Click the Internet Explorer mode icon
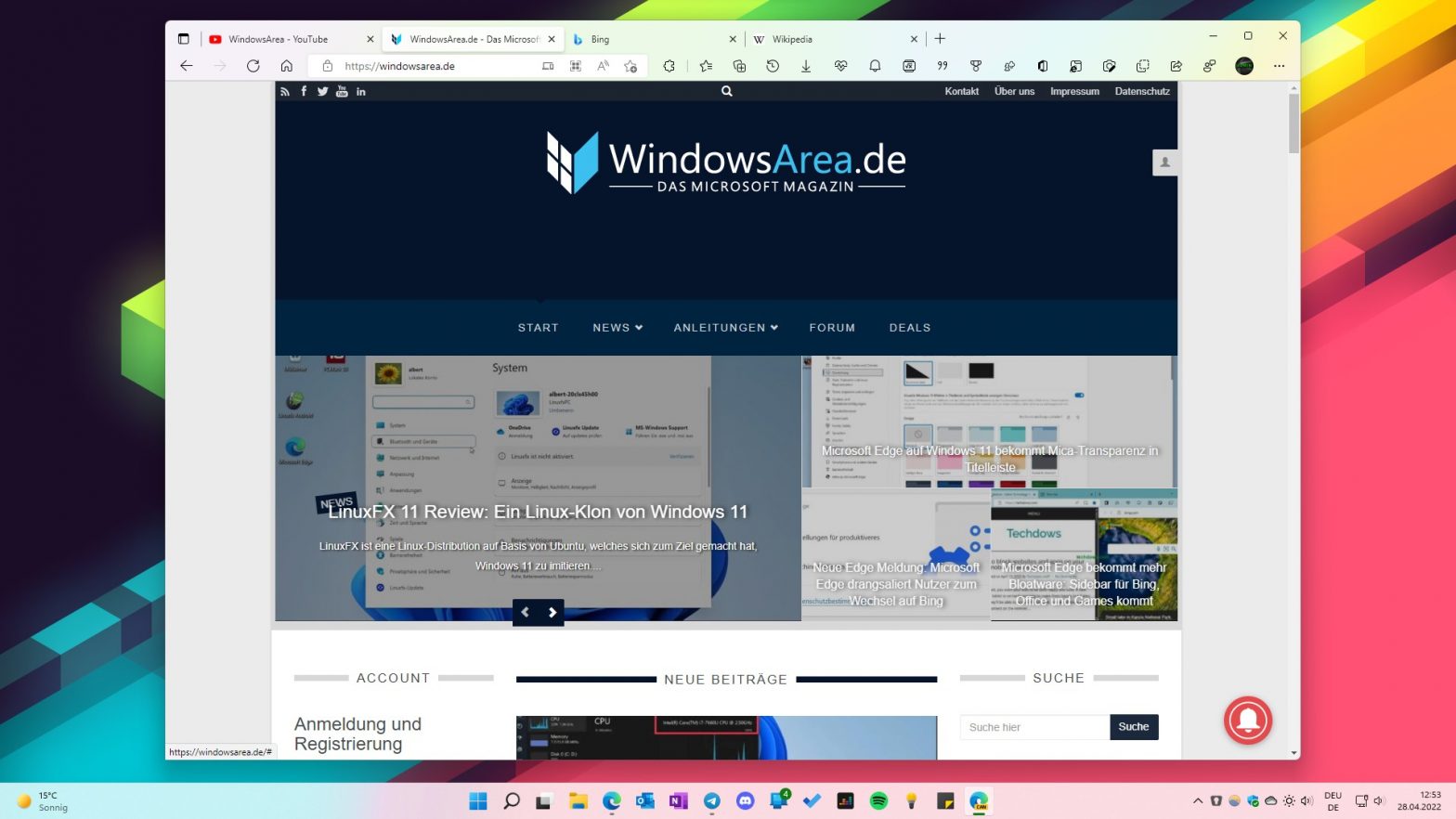Image resolution: width=1456 pixels, height=819 pixels. [x=1075, y=66]
